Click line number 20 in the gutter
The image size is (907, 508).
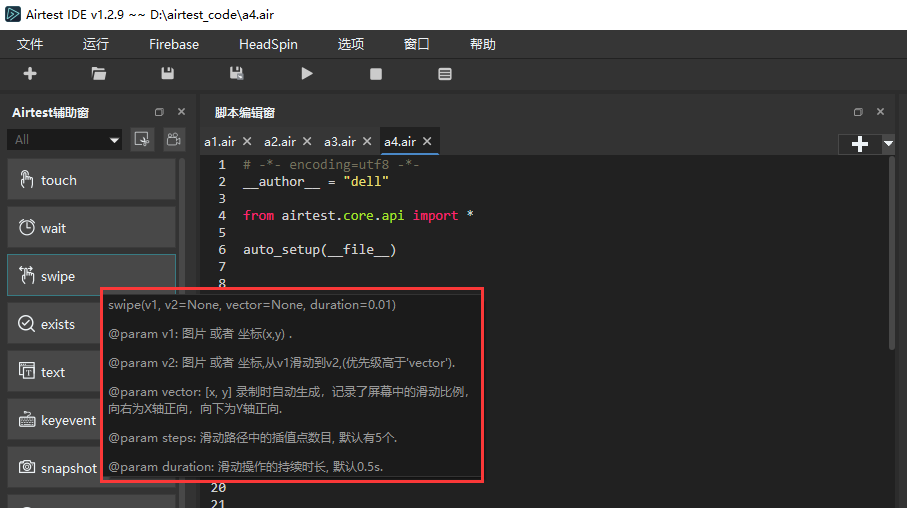218,488
